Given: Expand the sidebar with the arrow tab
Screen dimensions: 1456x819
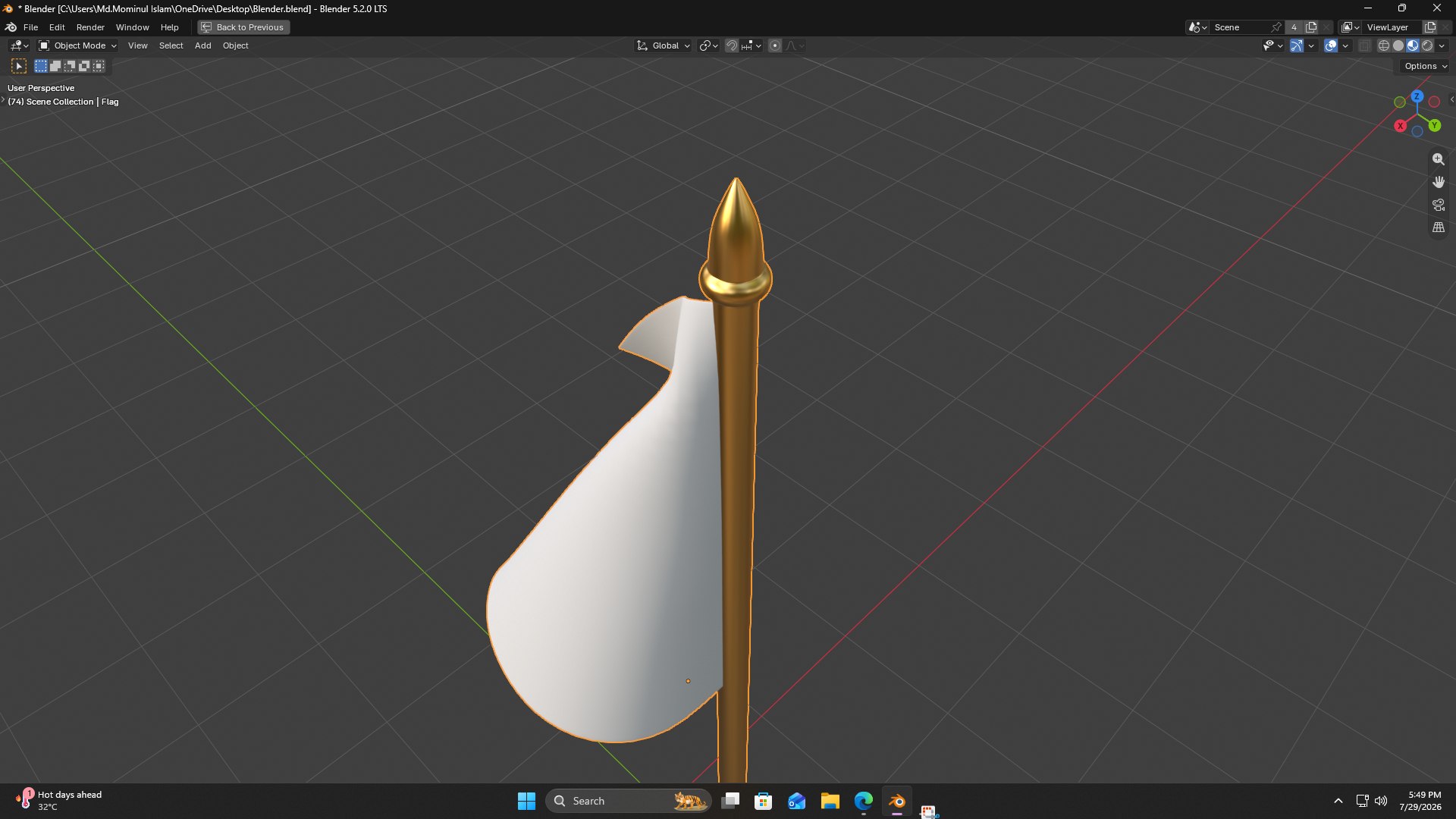Looking at the screenshot, I should [1451, 99].
